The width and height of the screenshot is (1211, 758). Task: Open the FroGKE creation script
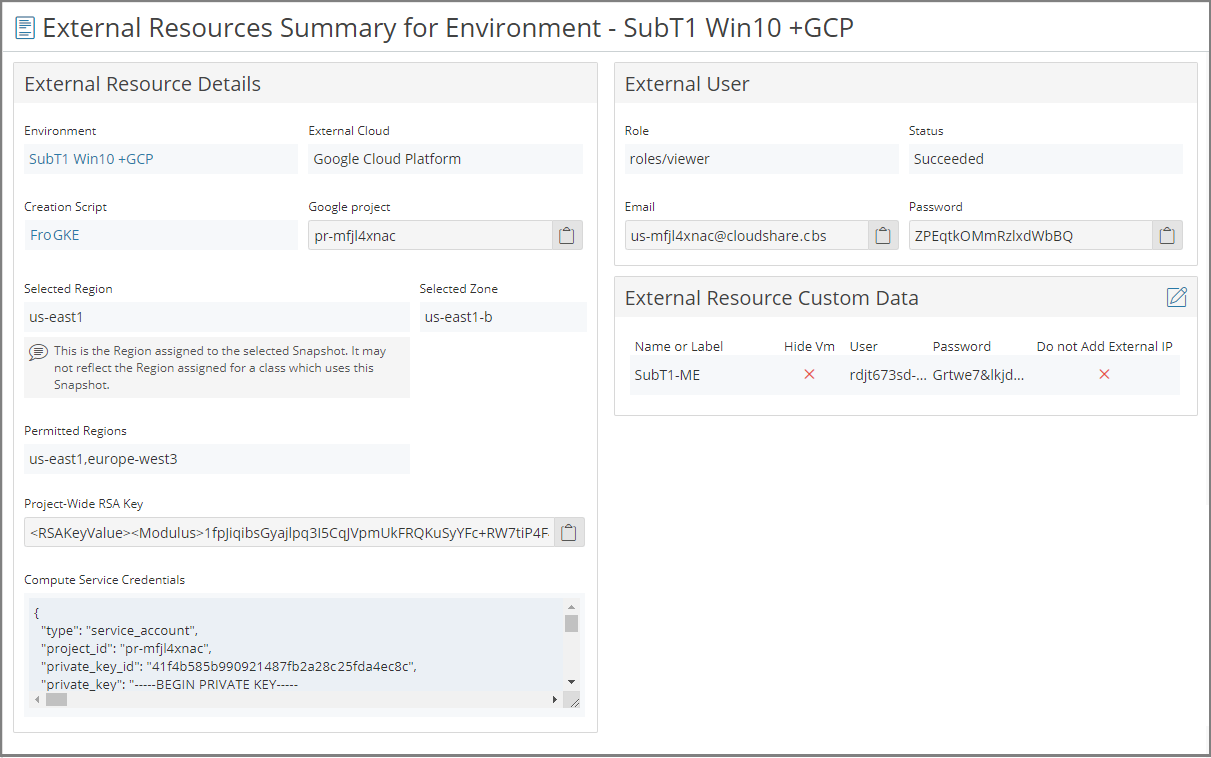(x=54, y=235)
